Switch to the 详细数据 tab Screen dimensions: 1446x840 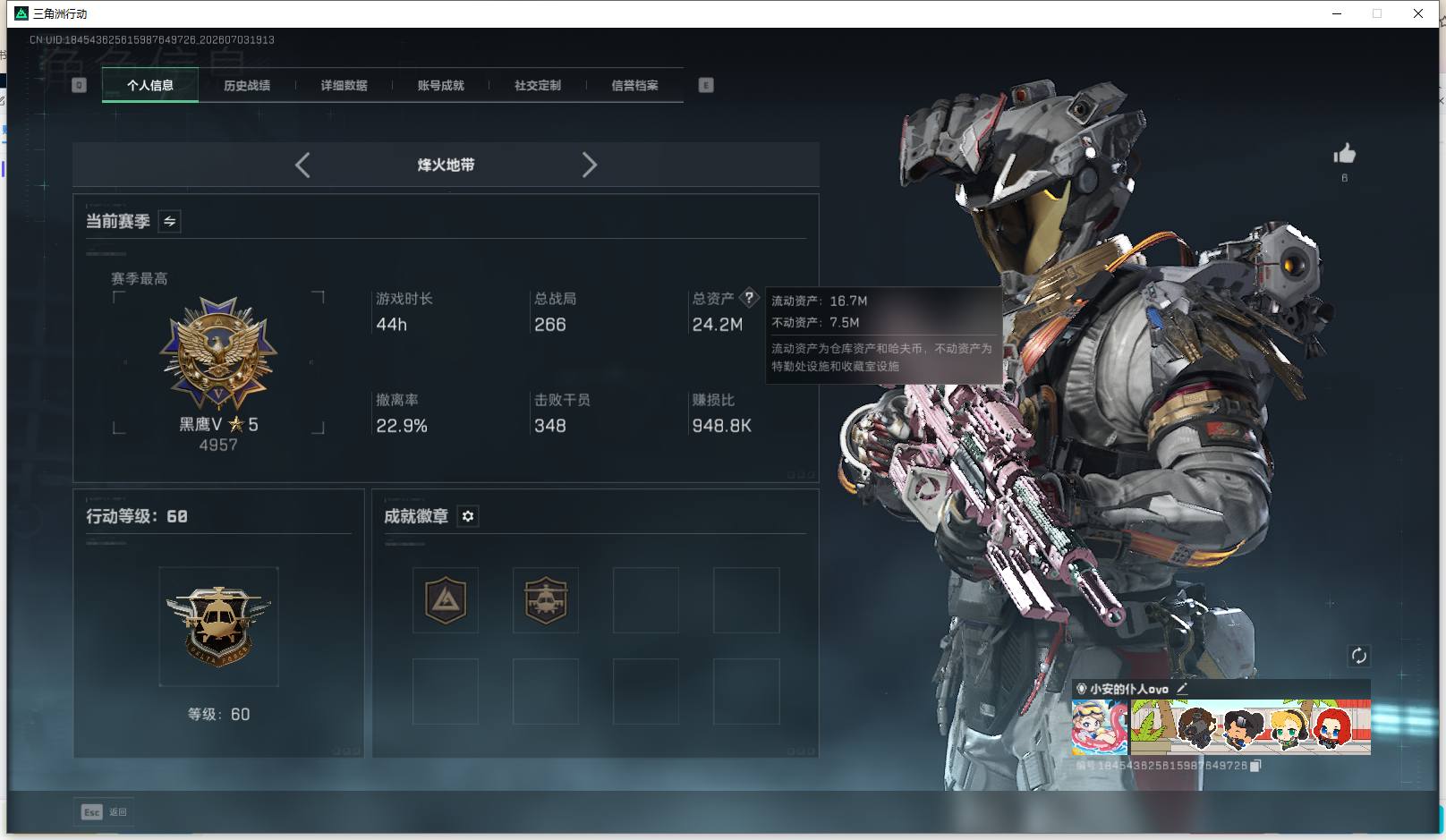coord(344,86)
